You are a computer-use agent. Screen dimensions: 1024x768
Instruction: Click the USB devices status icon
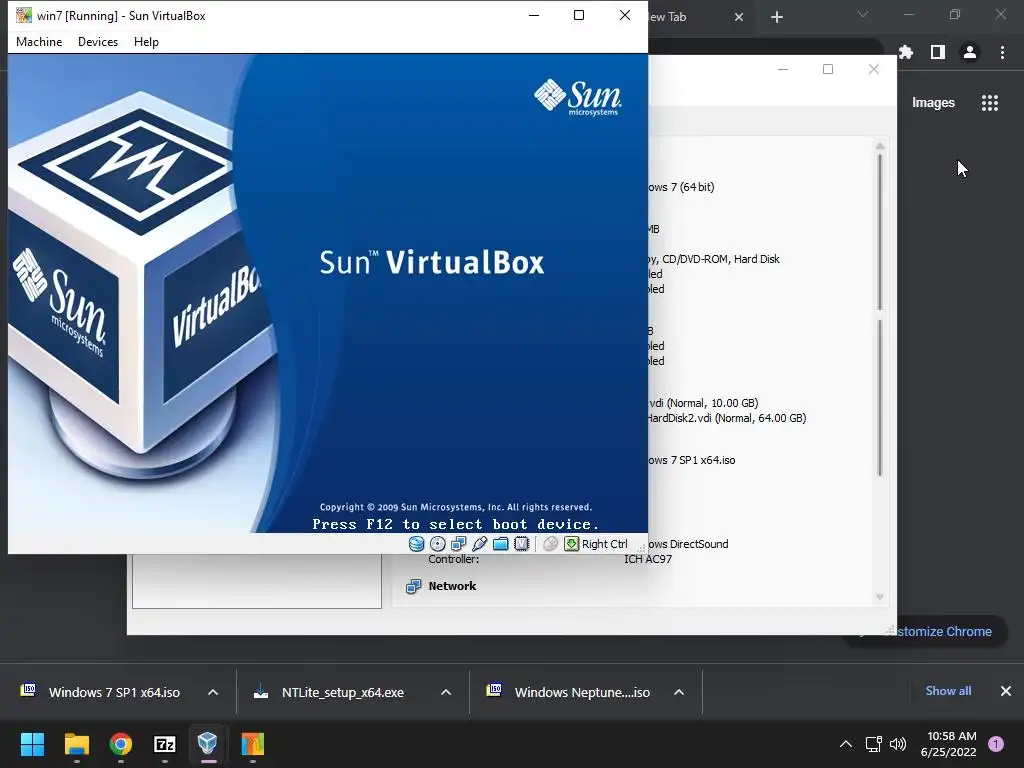click(x=479, y=544)
